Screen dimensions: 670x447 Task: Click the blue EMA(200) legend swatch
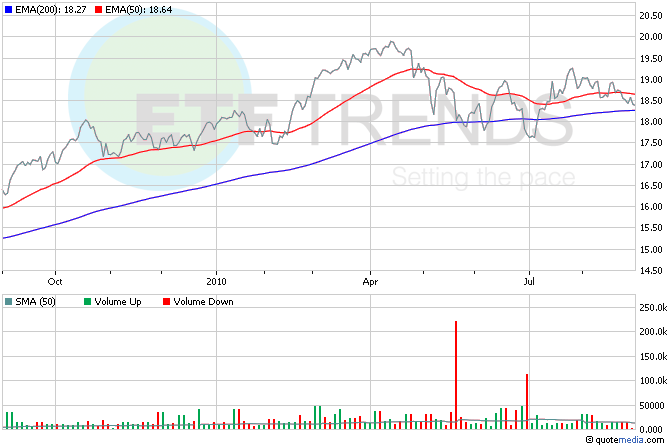pyautogui.click(x=8, y=9)
